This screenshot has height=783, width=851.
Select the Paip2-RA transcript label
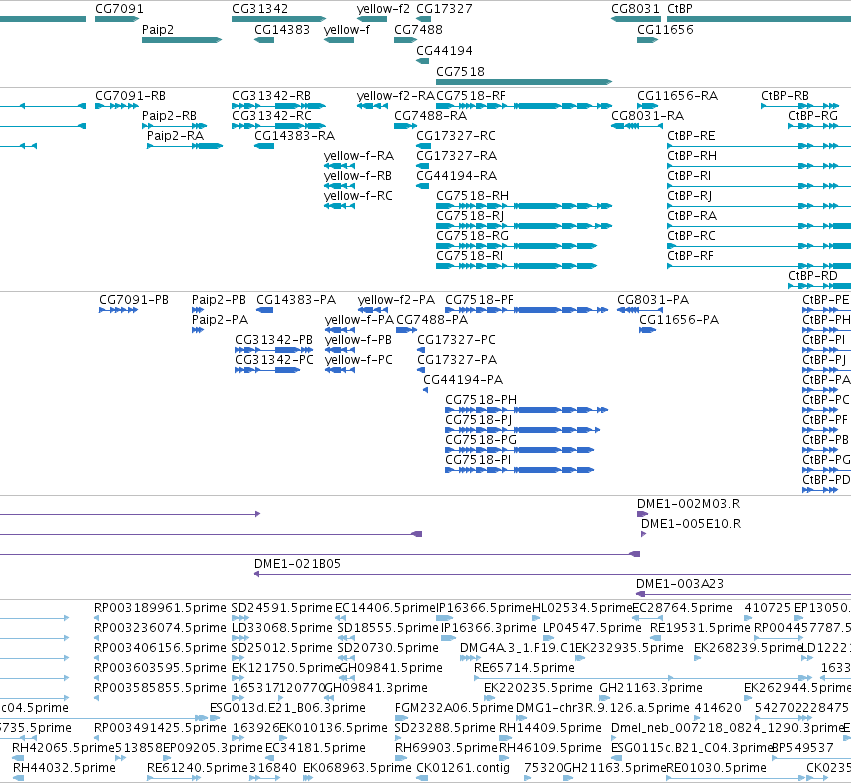tap(175, 136)
